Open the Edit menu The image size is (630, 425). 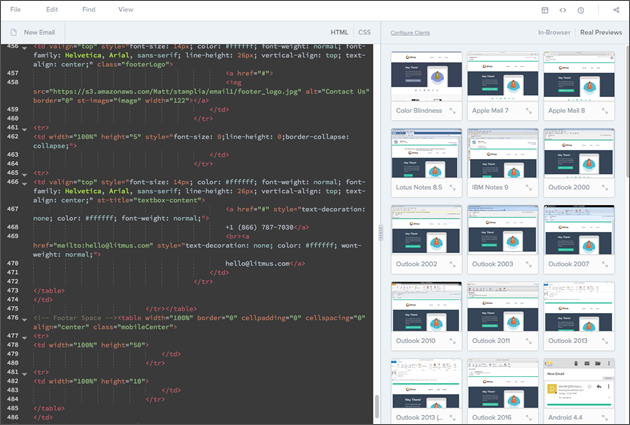click(x=52, y=9)
